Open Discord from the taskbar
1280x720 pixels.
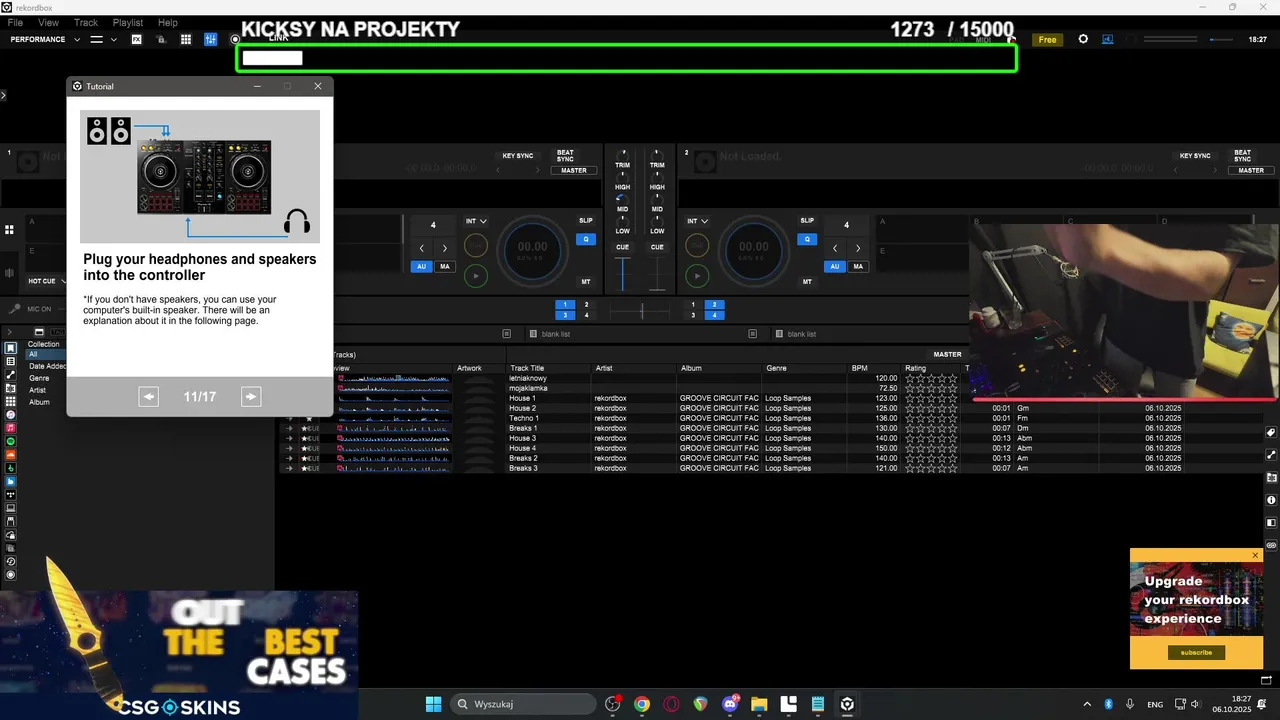point(729,704)
